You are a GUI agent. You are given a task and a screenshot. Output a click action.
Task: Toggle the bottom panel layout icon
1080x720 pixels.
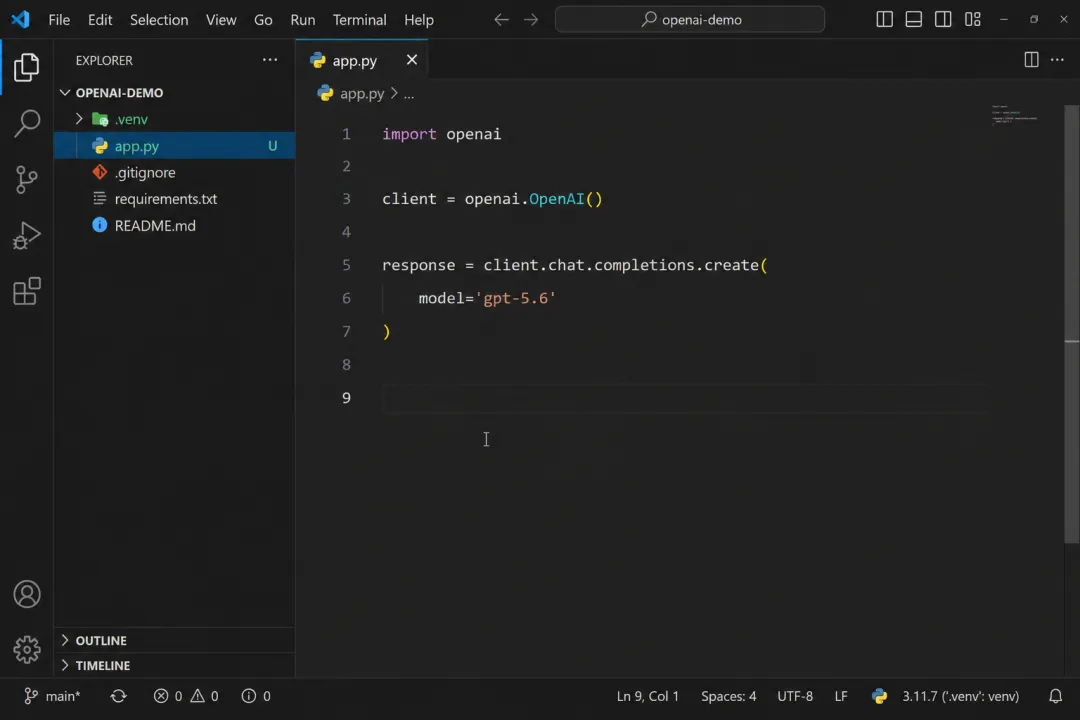click(913, 19)
